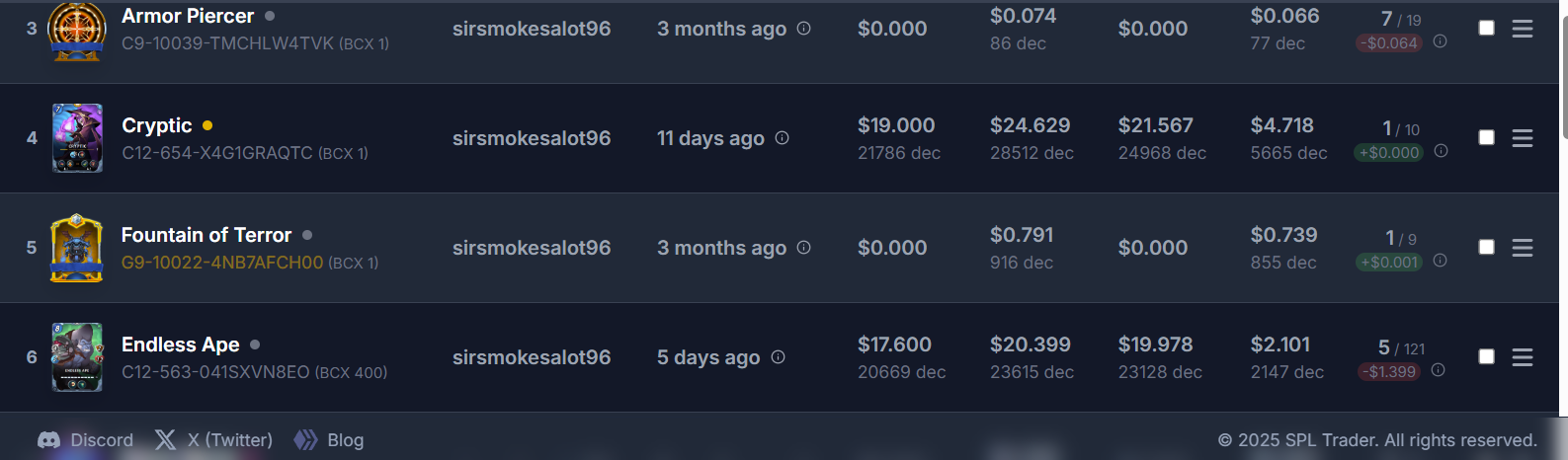This screenshot has width=1568, height=460.
Task: Click info icon next to Armor Piercer -$0.064 badge
Action: pos(1440,41)
